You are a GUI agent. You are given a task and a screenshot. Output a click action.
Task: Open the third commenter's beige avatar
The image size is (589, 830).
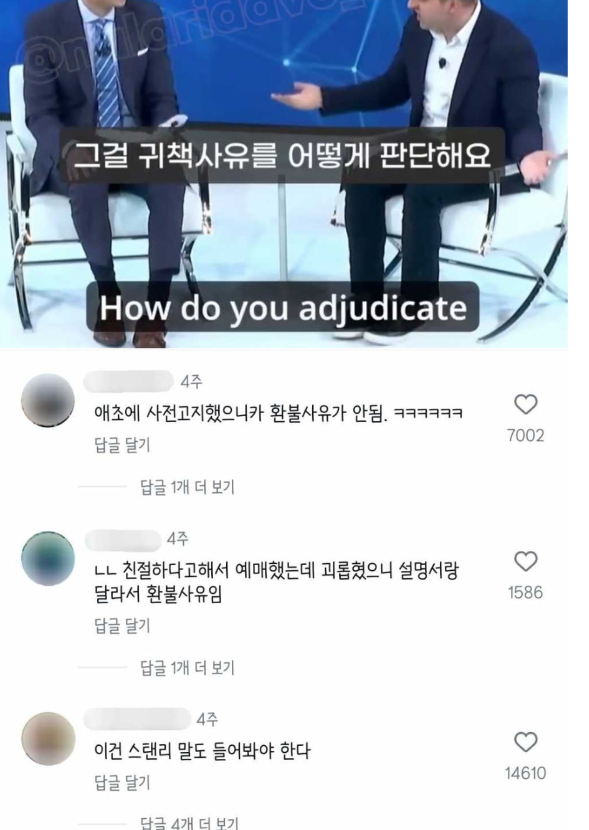point(48,738)
